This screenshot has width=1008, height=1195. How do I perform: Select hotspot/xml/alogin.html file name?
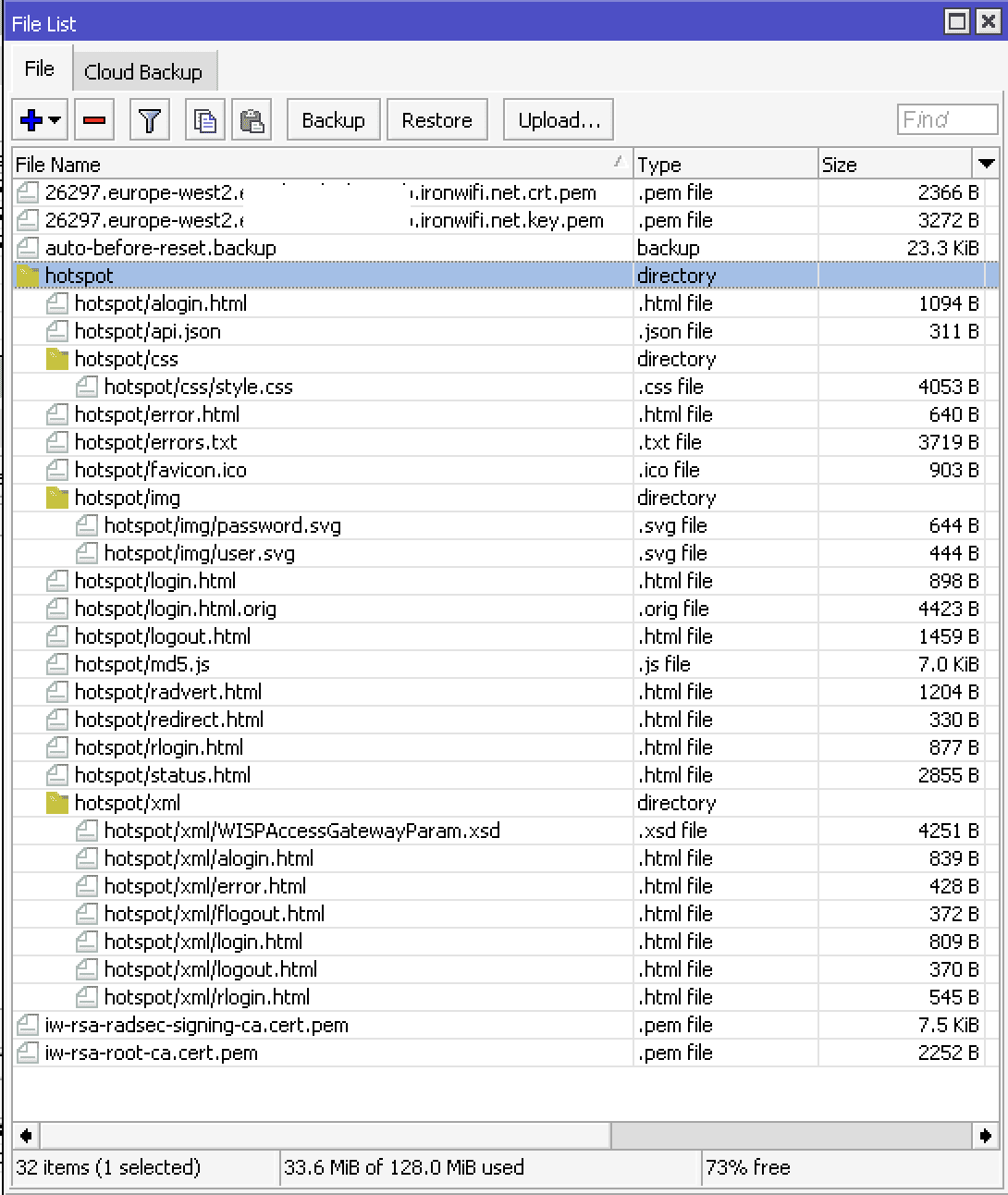coord(209,858)
